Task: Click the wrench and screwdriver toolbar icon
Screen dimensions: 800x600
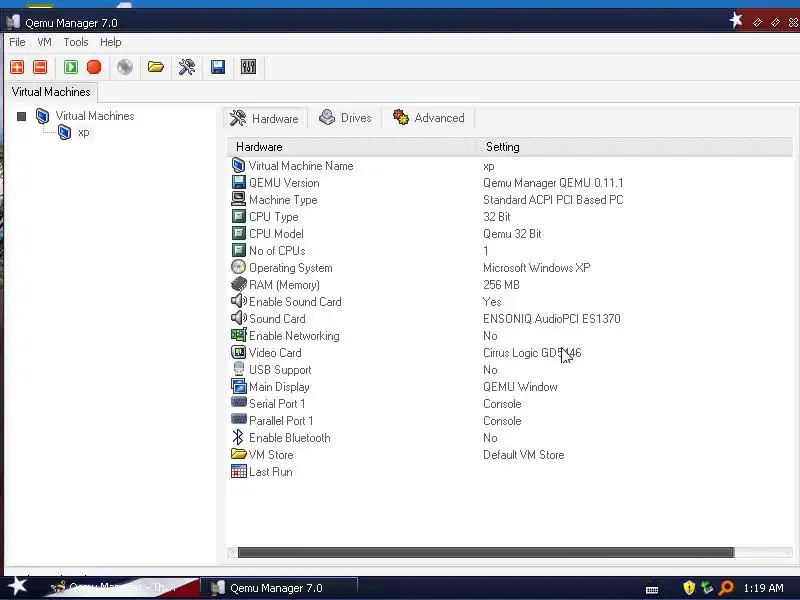Action: click(187, 67)
